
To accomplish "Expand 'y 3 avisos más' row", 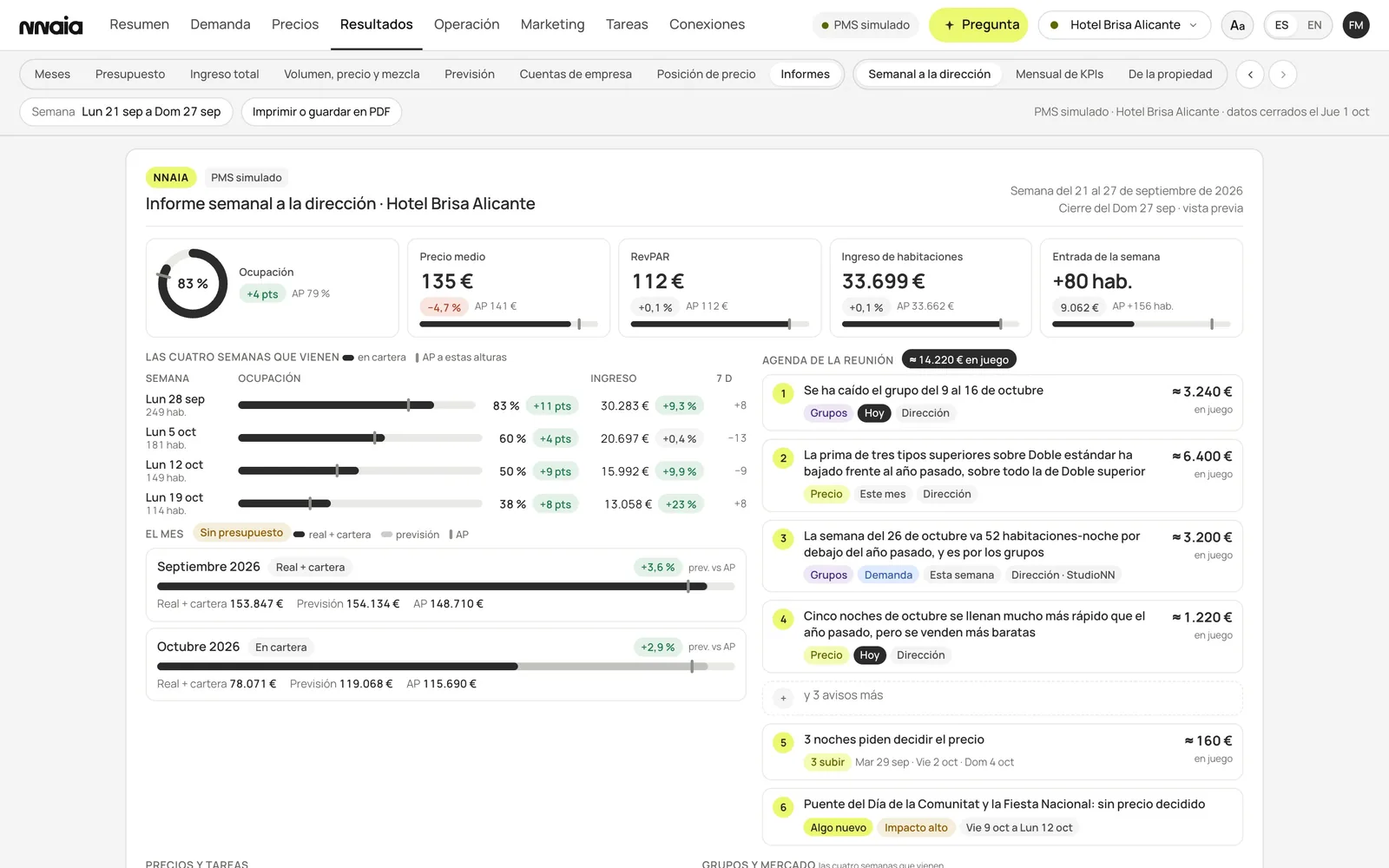I will point(1002,697).
